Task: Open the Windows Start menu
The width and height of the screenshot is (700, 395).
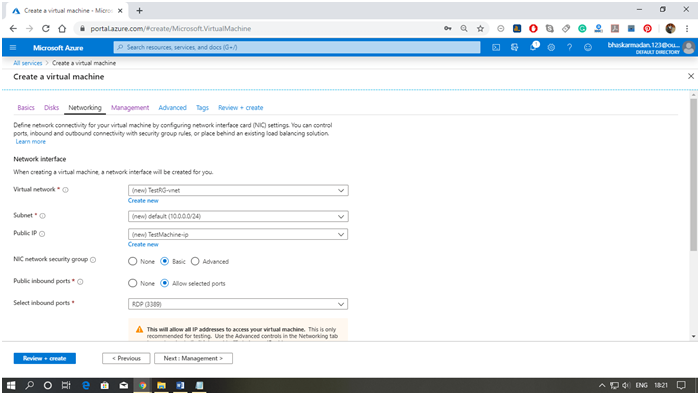Action: pos(11,385)
